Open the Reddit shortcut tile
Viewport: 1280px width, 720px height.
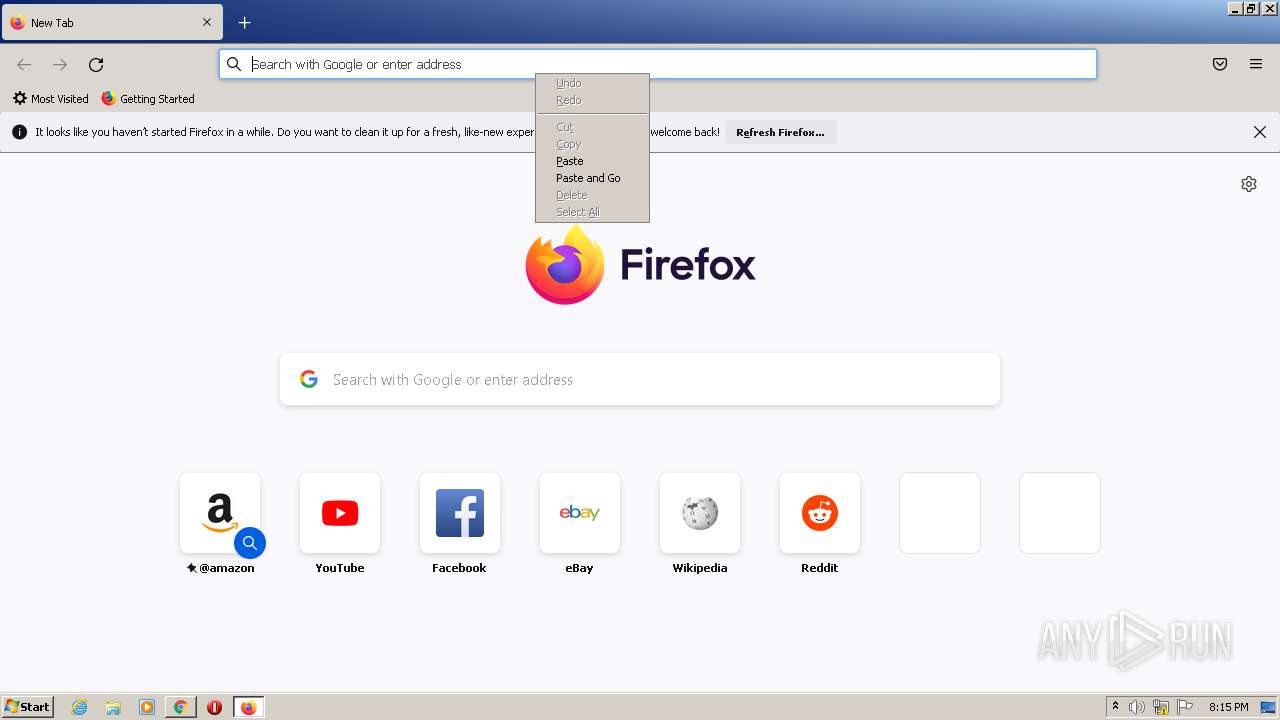pos(820,513)
